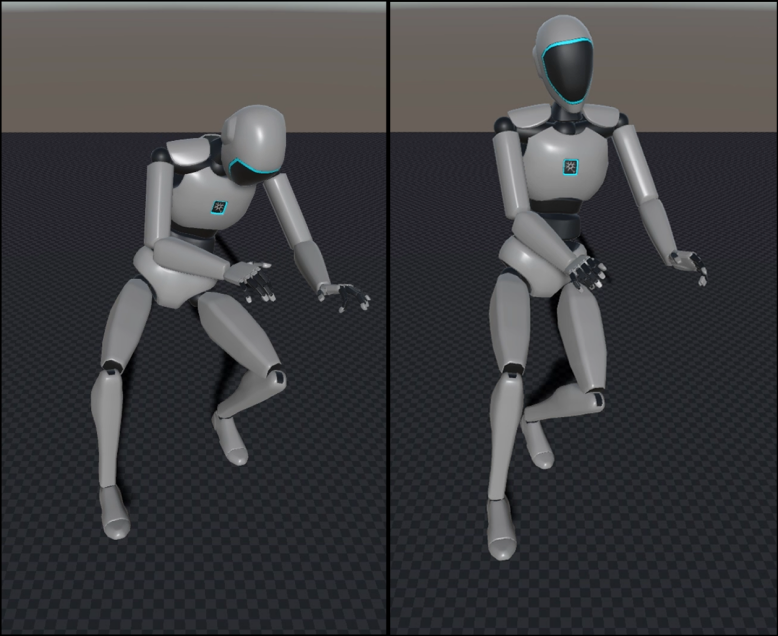The height and width of the screenshot is (636, 778).
Task: Select the left mannequin's hand near its pelvis
Action: click(x=252, y=277)
